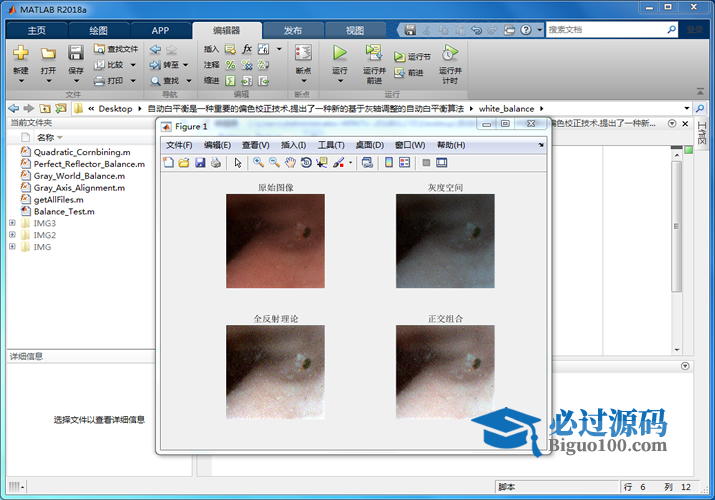Open Figure 1 插入(I) menu

293,145
